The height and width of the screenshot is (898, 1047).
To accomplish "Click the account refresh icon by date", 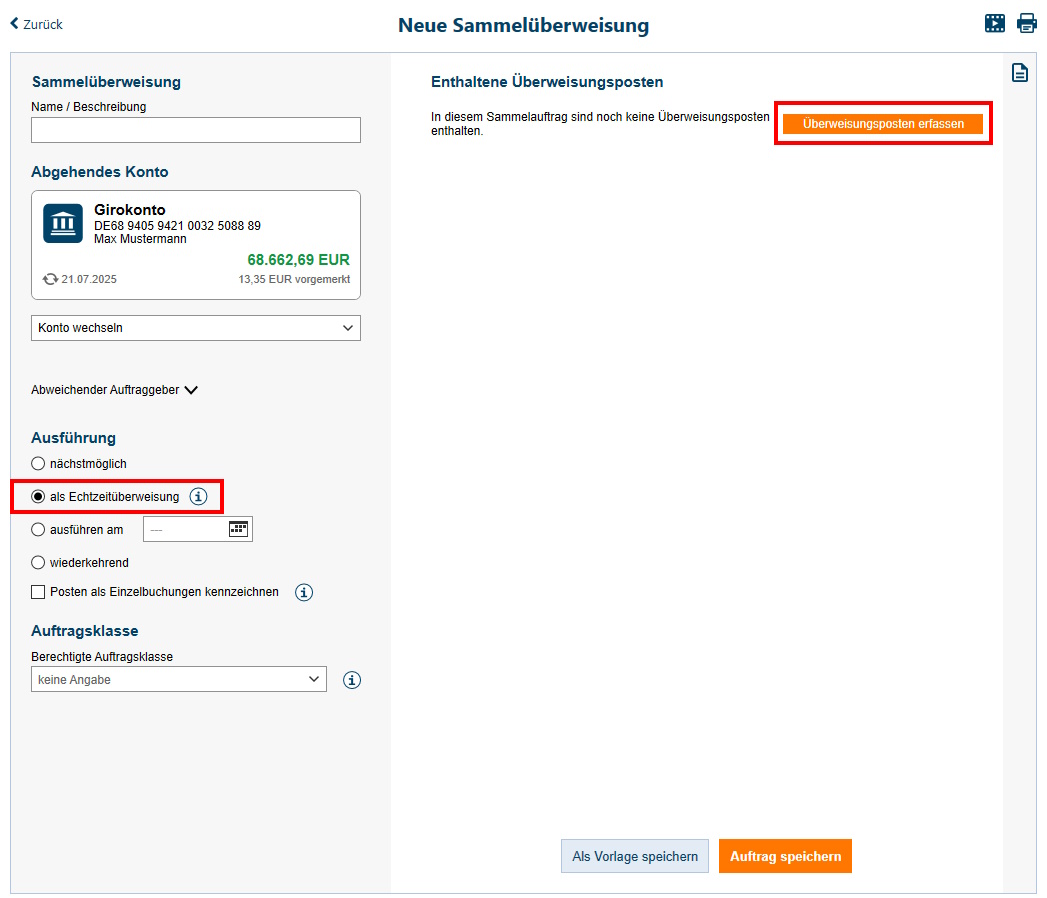I will (x=50, y=279).
